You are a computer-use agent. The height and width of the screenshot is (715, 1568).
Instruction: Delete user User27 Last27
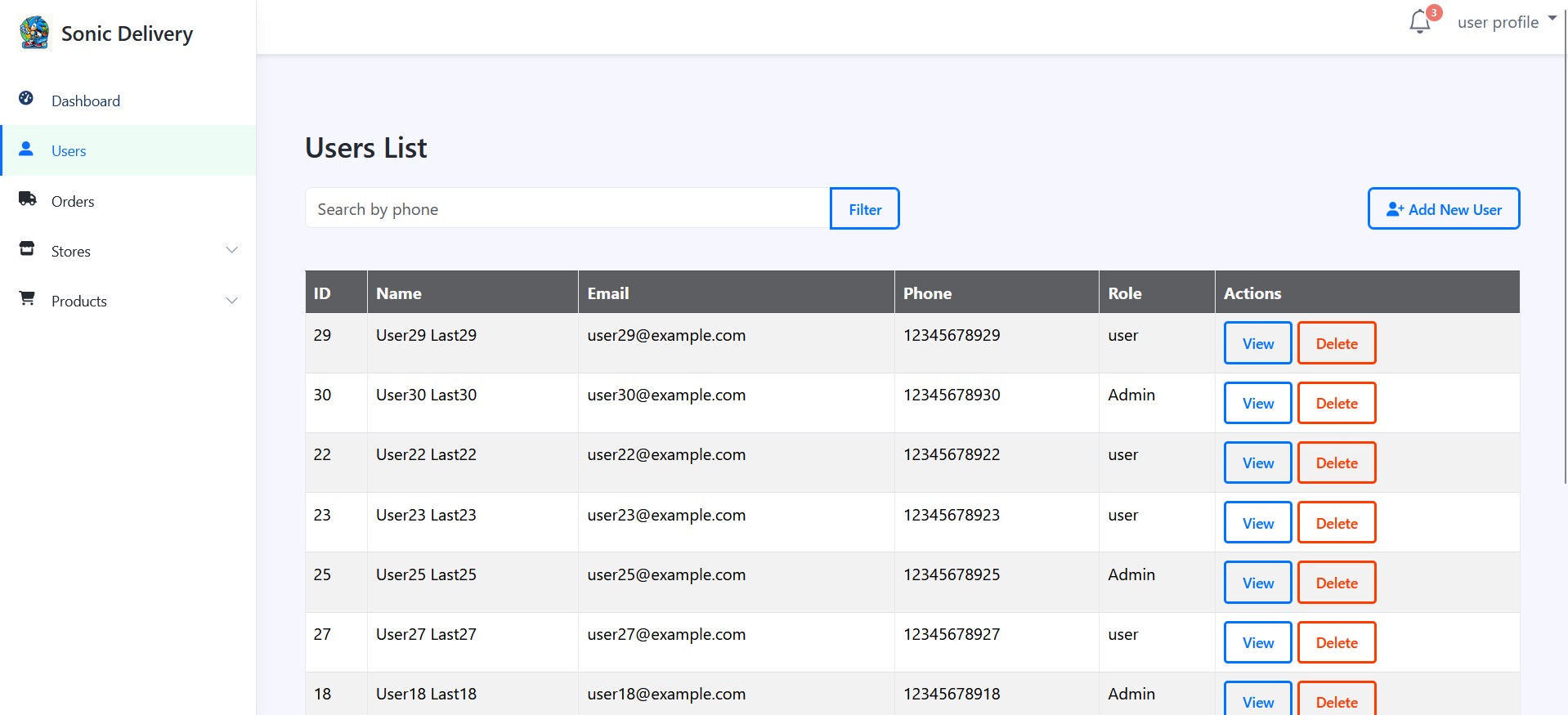click(x=1337, y=642)
